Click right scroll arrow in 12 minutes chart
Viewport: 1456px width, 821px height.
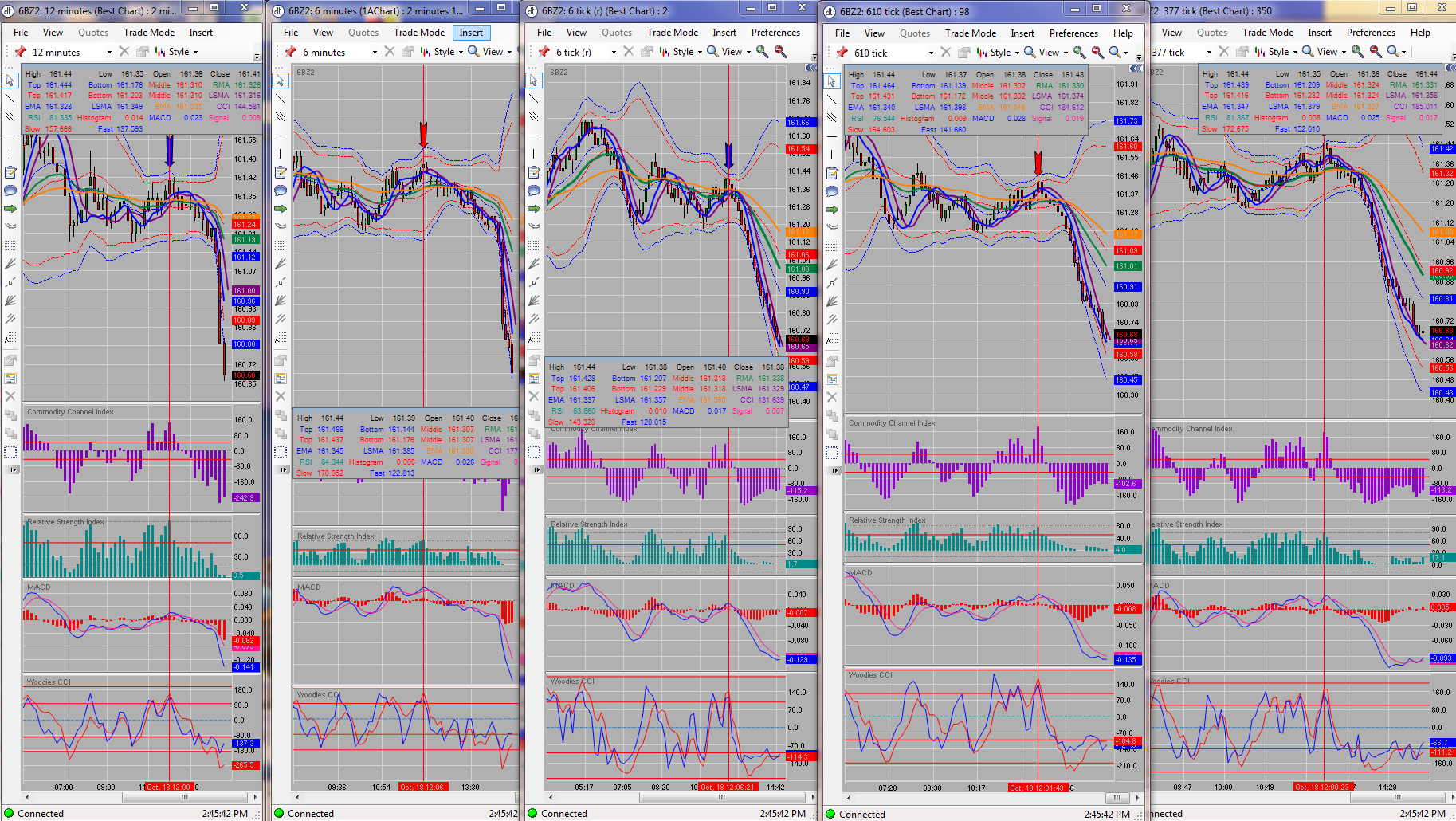coord(256,797)
